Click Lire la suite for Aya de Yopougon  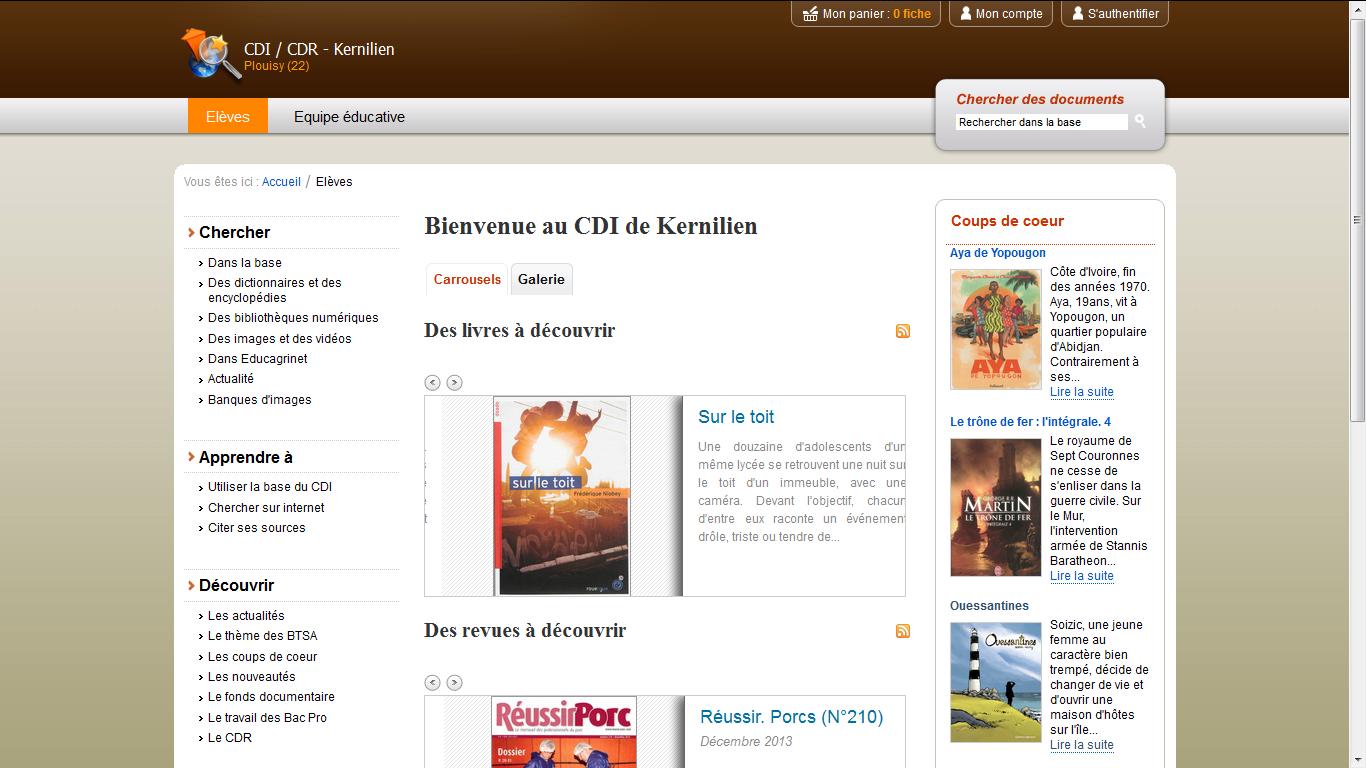(1082, 392)
